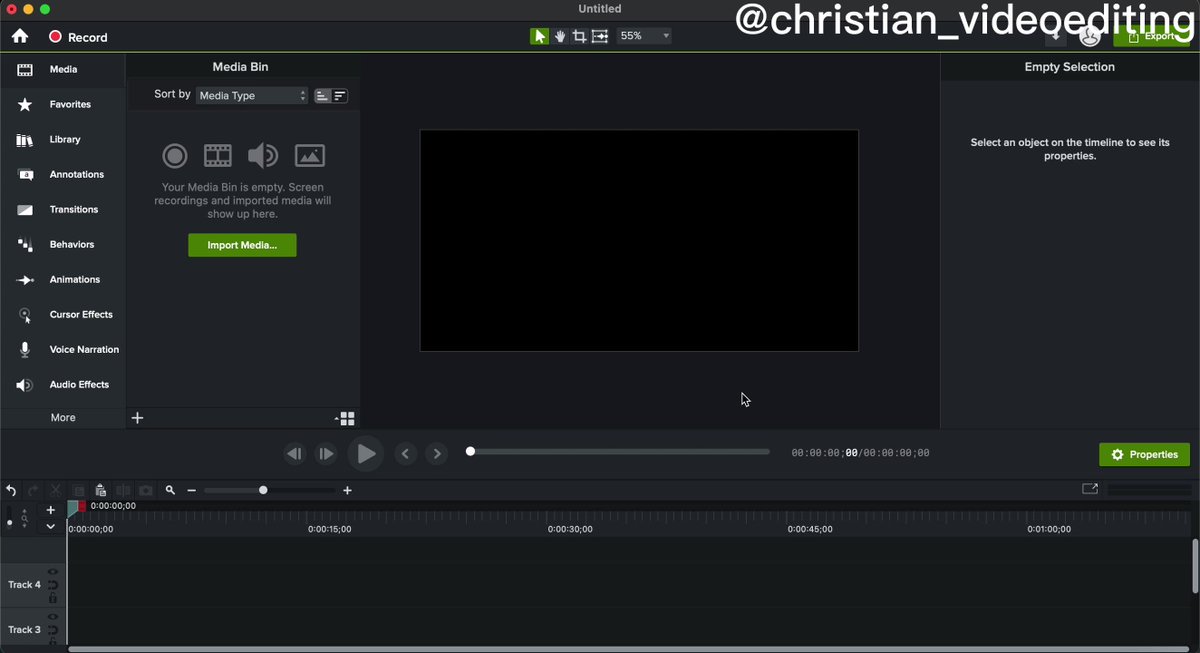Add a new track with plus button
1200x653 pixels.
point(51,510)
